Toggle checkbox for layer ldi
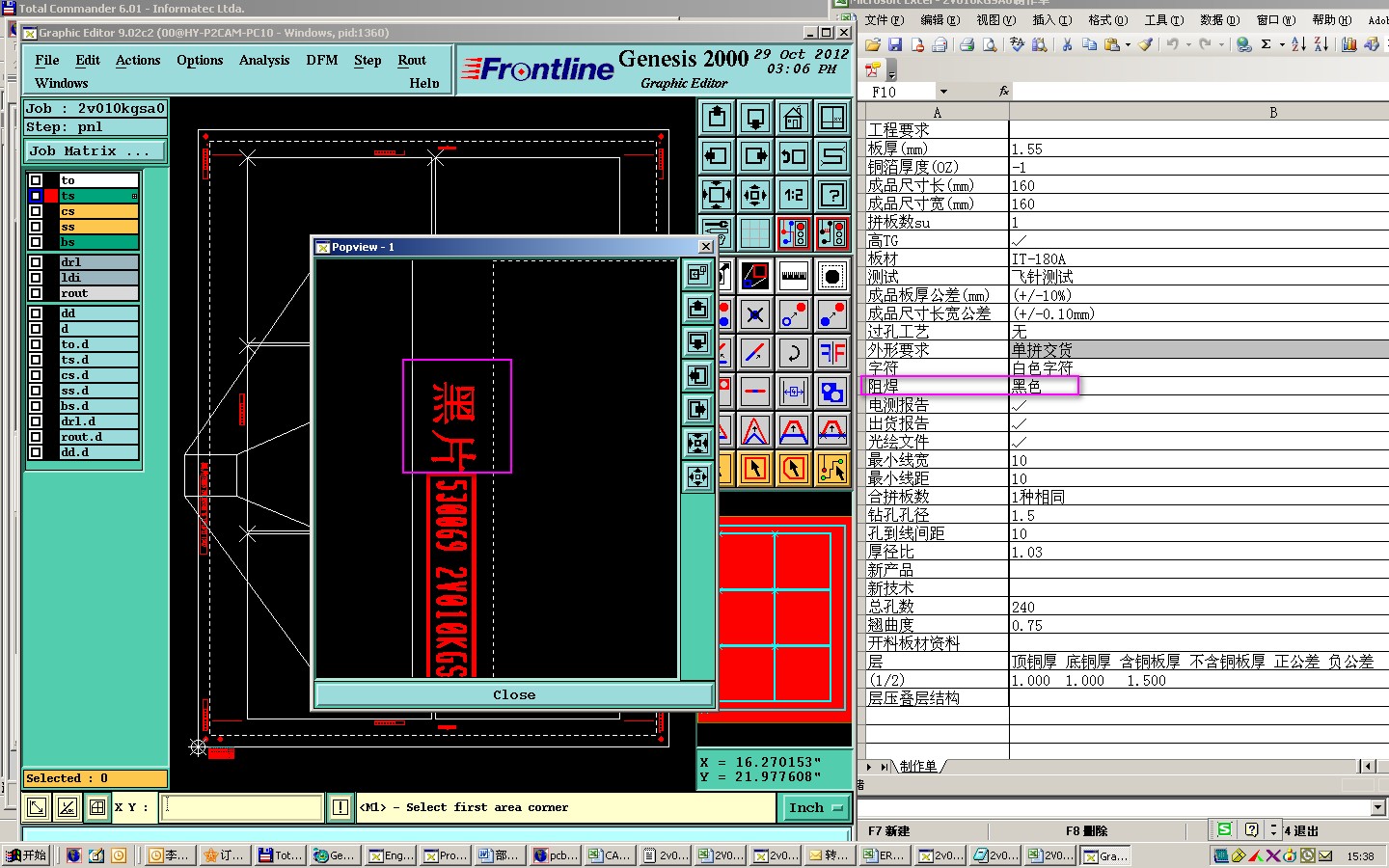 coord(36,278)
